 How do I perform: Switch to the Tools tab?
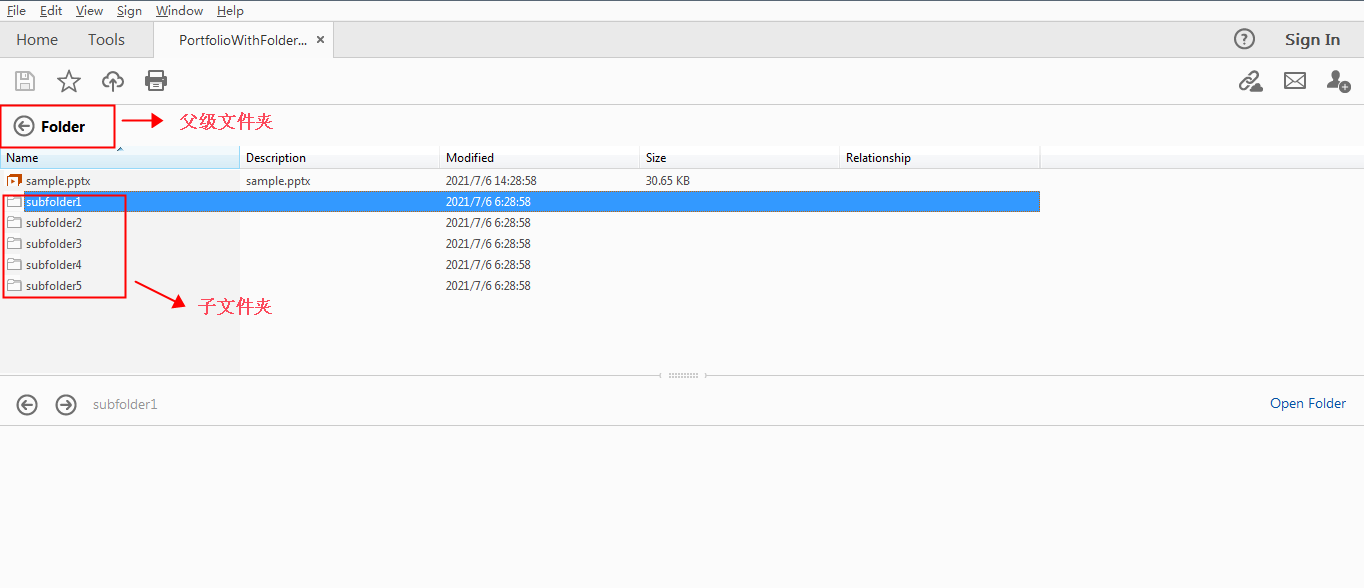point(106,40)
